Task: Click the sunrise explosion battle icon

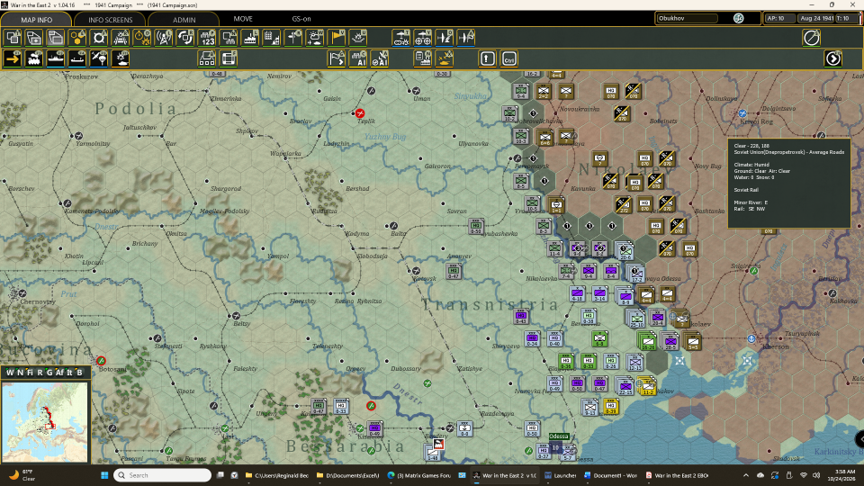Action: [358, 37]
